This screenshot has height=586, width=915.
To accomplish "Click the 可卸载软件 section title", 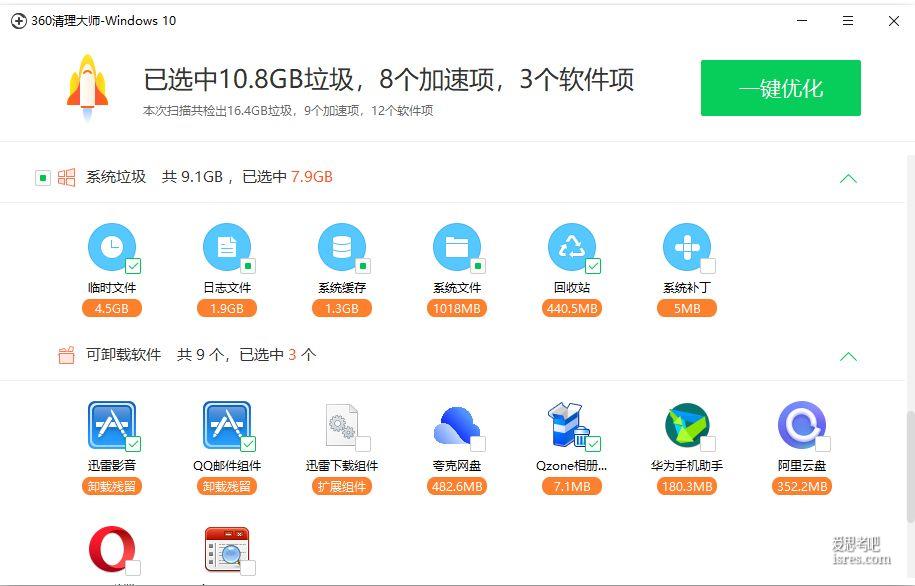I will point(123,354).
